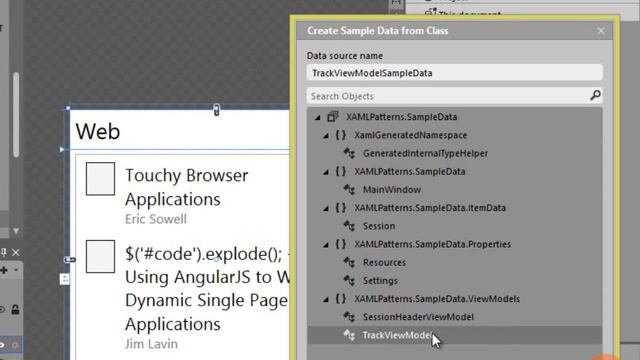Collapse the XAMLPatterns.SampleData assembly root node
Viewport: 640px width, 360px height.
318,118
